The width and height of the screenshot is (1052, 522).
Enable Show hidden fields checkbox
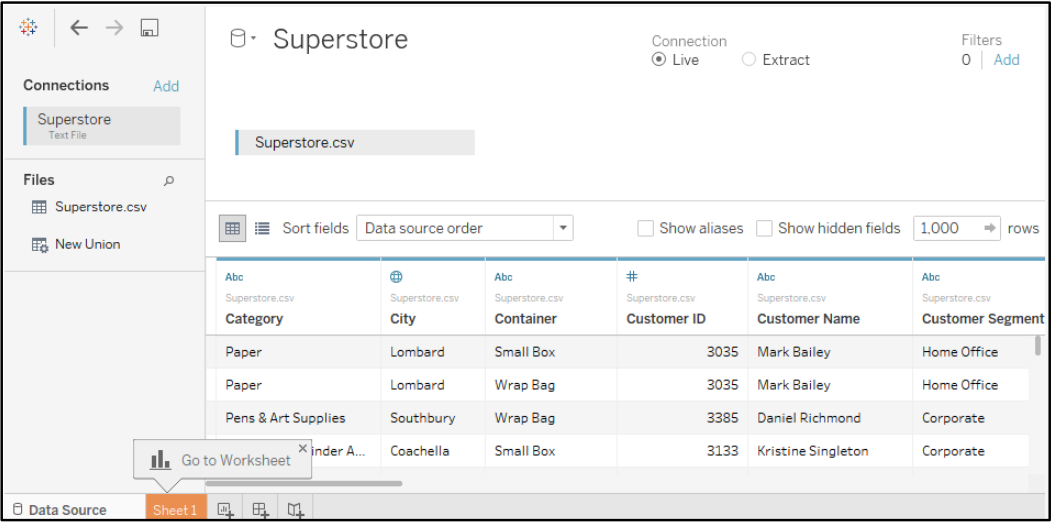(764, 228)
